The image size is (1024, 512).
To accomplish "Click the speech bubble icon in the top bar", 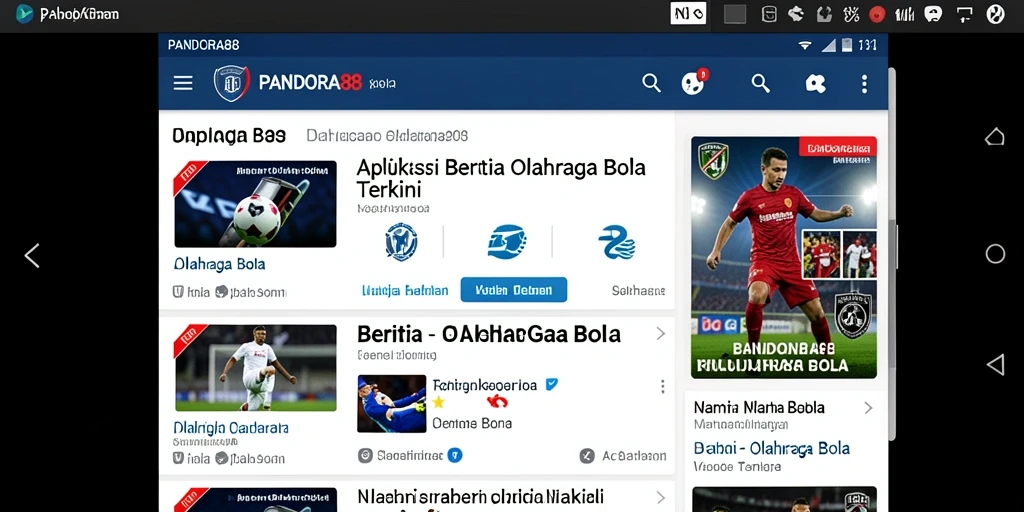I will 933,14.
